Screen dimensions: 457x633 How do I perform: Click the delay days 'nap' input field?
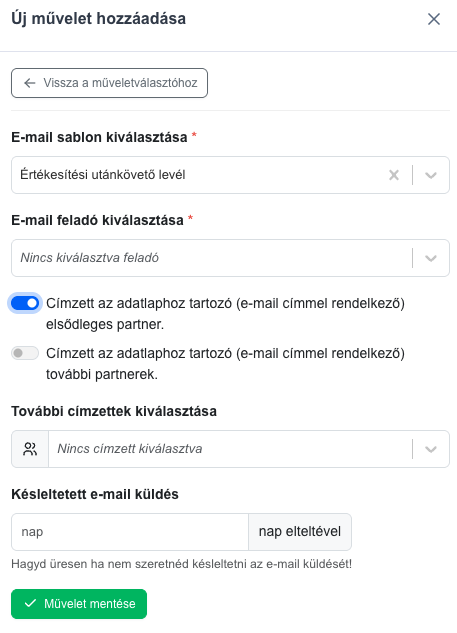click(130, 532)
